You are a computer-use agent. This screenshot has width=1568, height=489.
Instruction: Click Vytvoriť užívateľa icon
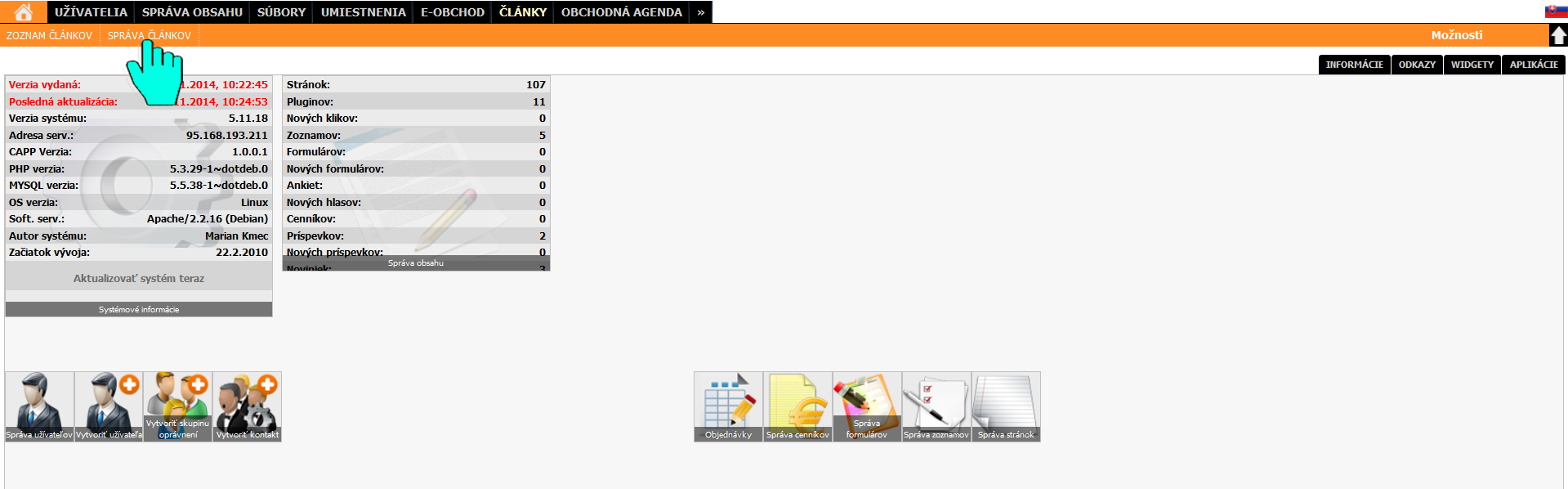click(x=109, y=406)
